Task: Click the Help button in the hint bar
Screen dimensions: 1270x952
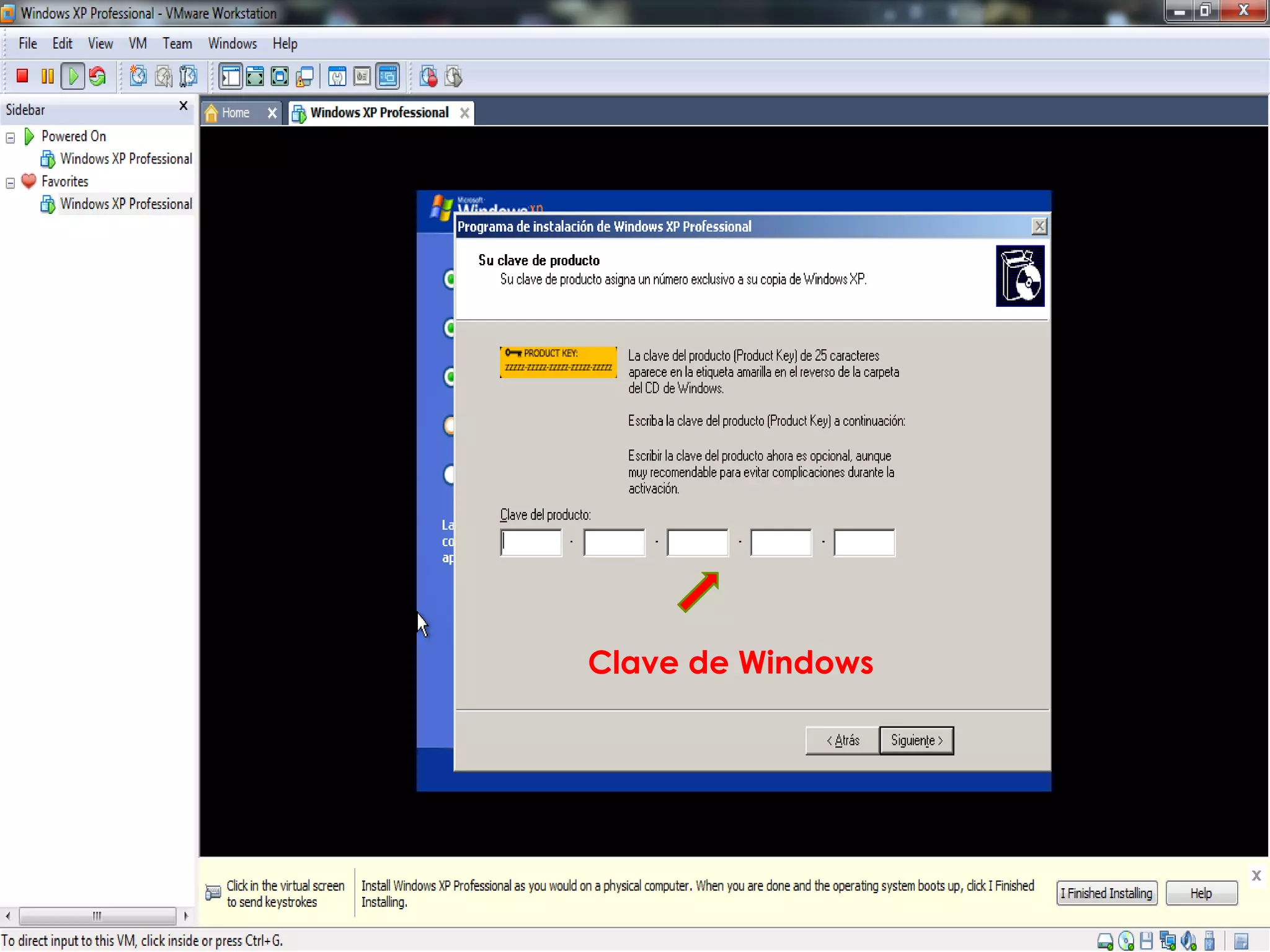Action: (x=1201, y=893)
